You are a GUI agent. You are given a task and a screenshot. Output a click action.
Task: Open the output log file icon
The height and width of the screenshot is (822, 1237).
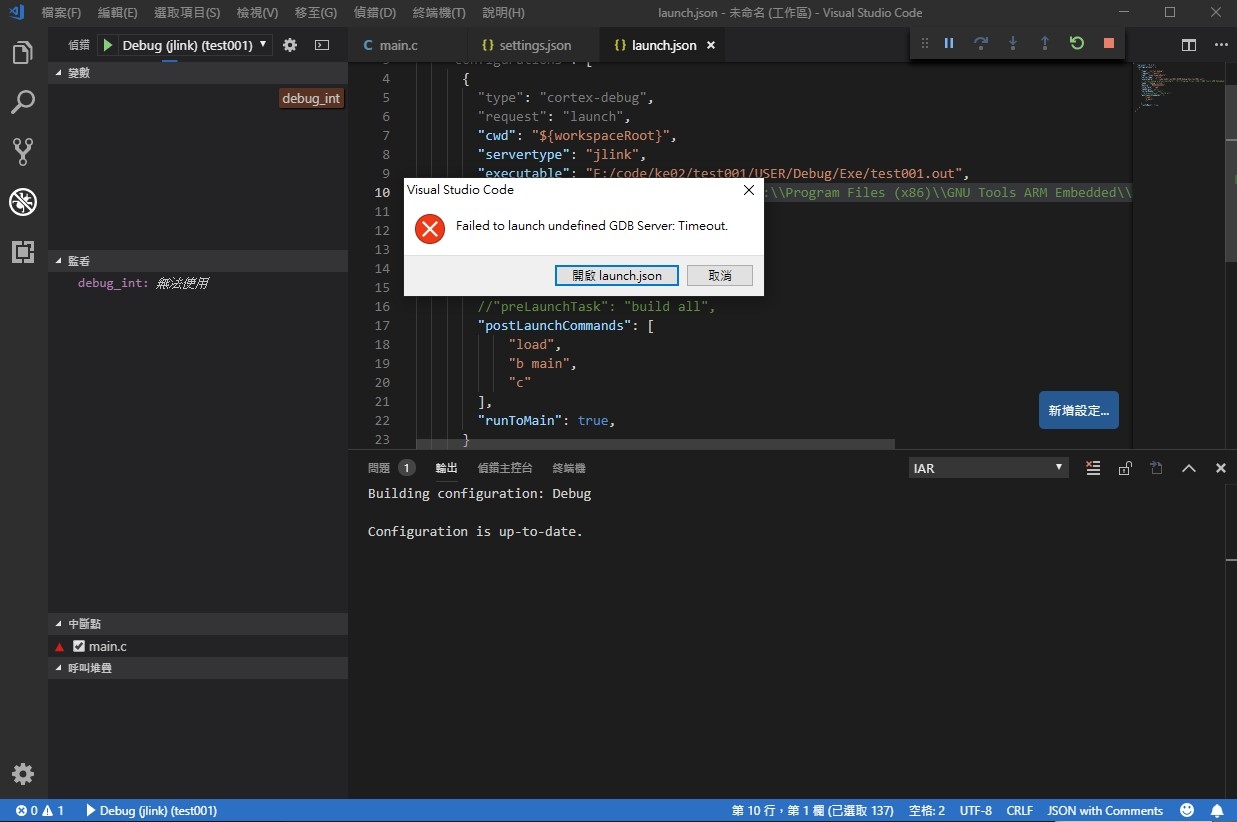[x=1157, y=468]
